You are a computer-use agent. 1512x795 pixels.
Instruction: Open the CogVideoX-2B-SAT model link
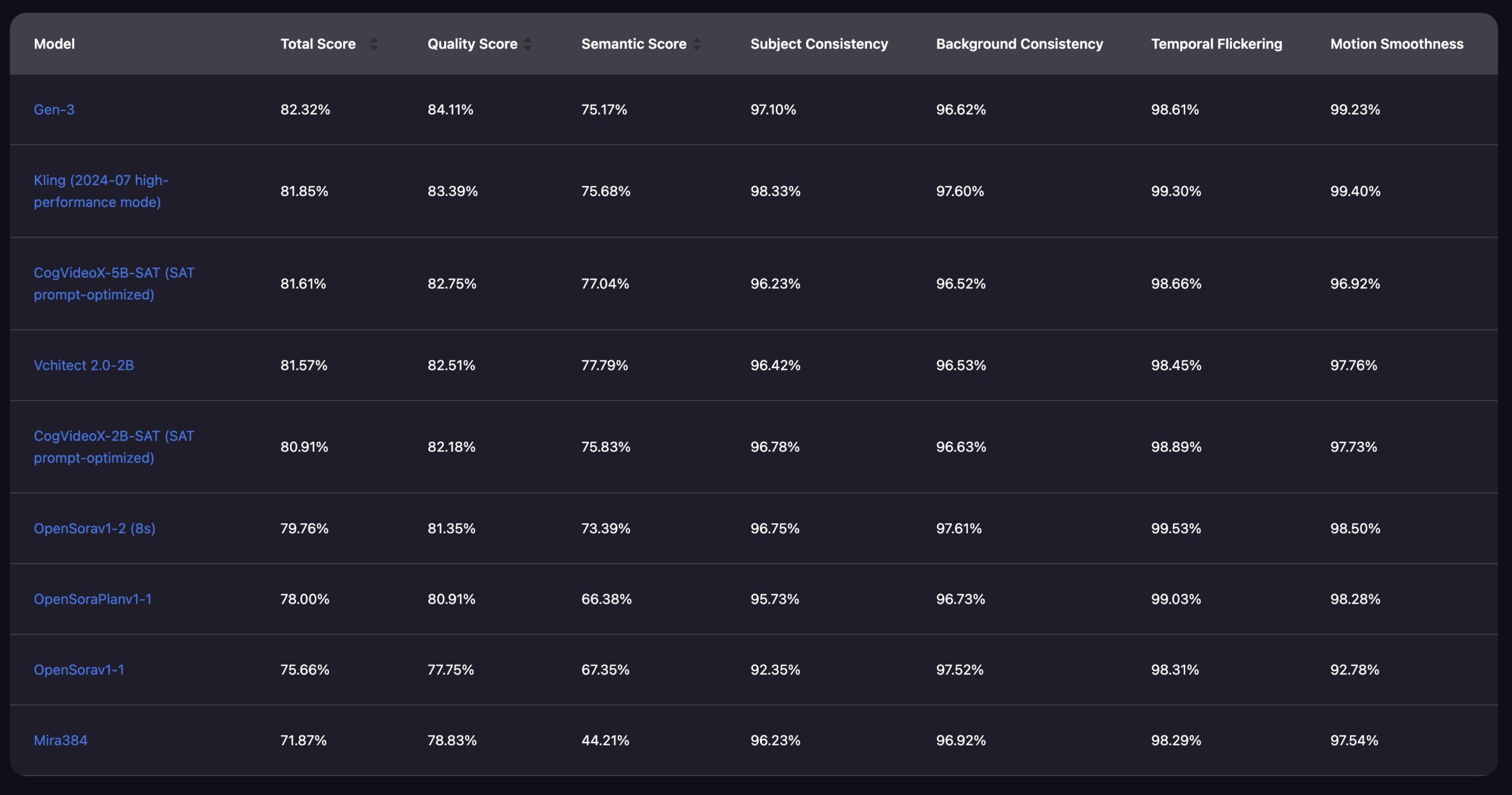(114, 447)
